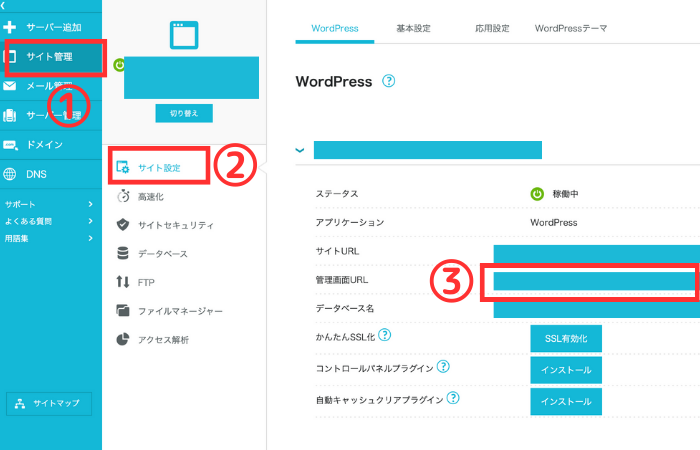700x450 pixels.
Task: Open サイト管理 in the sidebar
Action: click(51, 57)
